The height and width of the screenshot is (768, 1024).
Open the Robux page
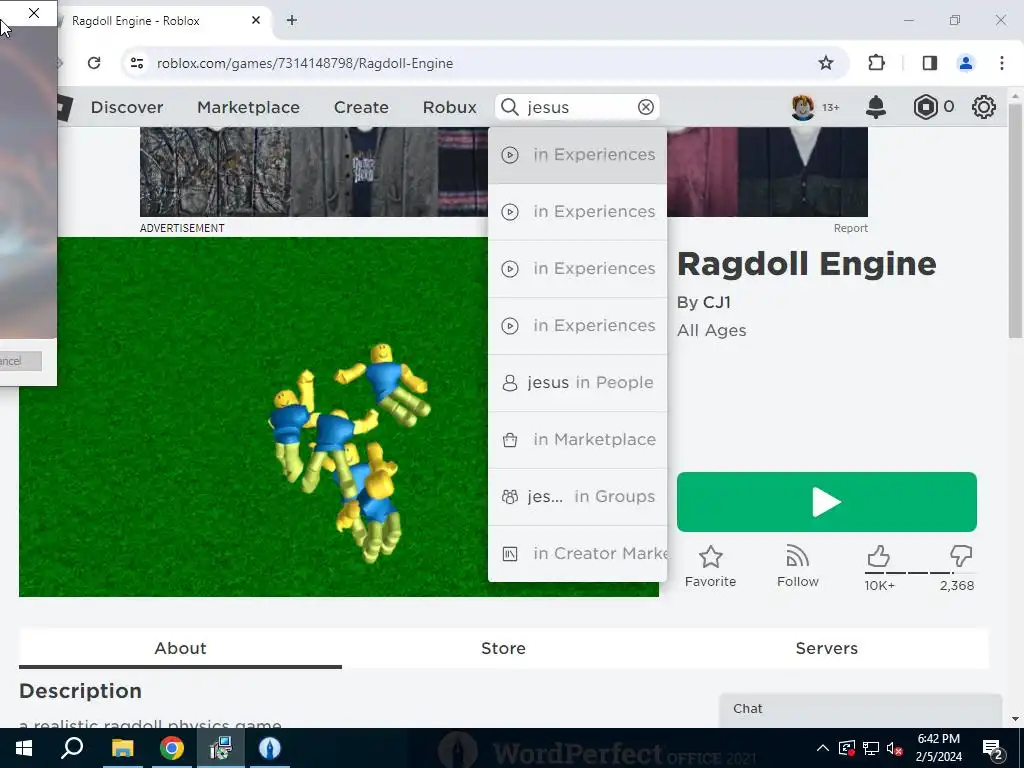click(449, 107)
